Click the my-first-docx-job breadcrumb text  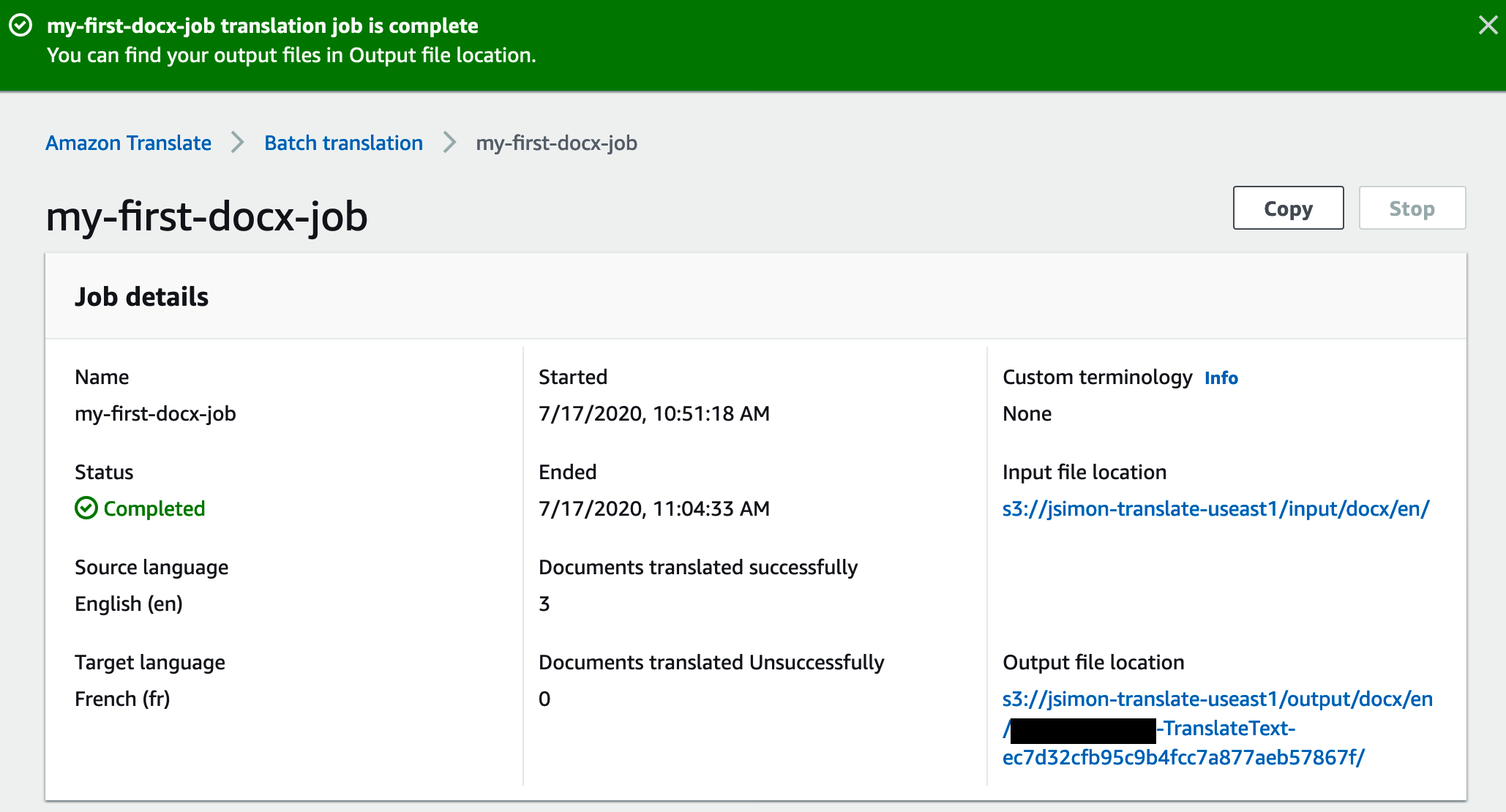point(556,143)
